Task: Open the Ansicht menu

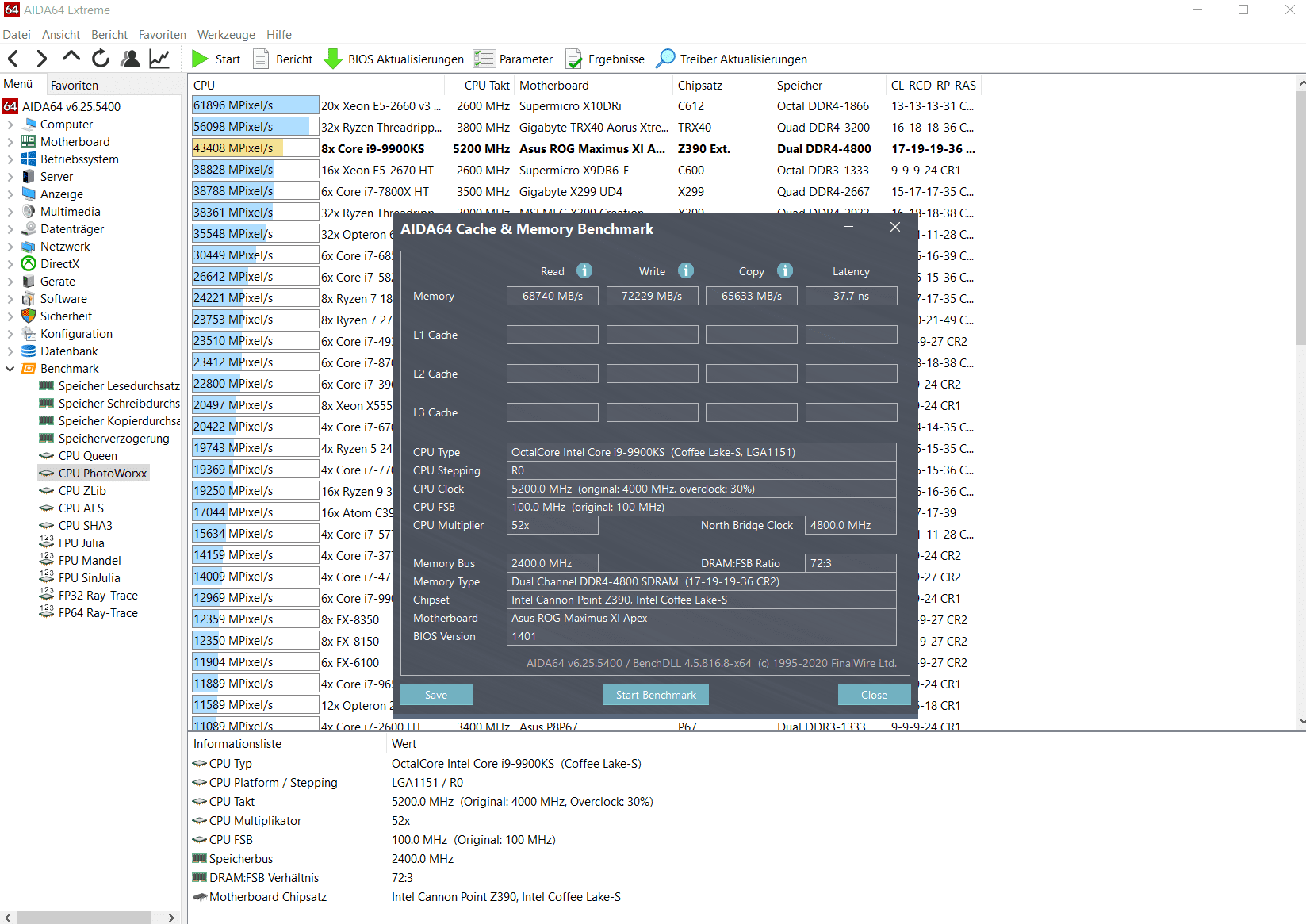Action: [61, 34]
